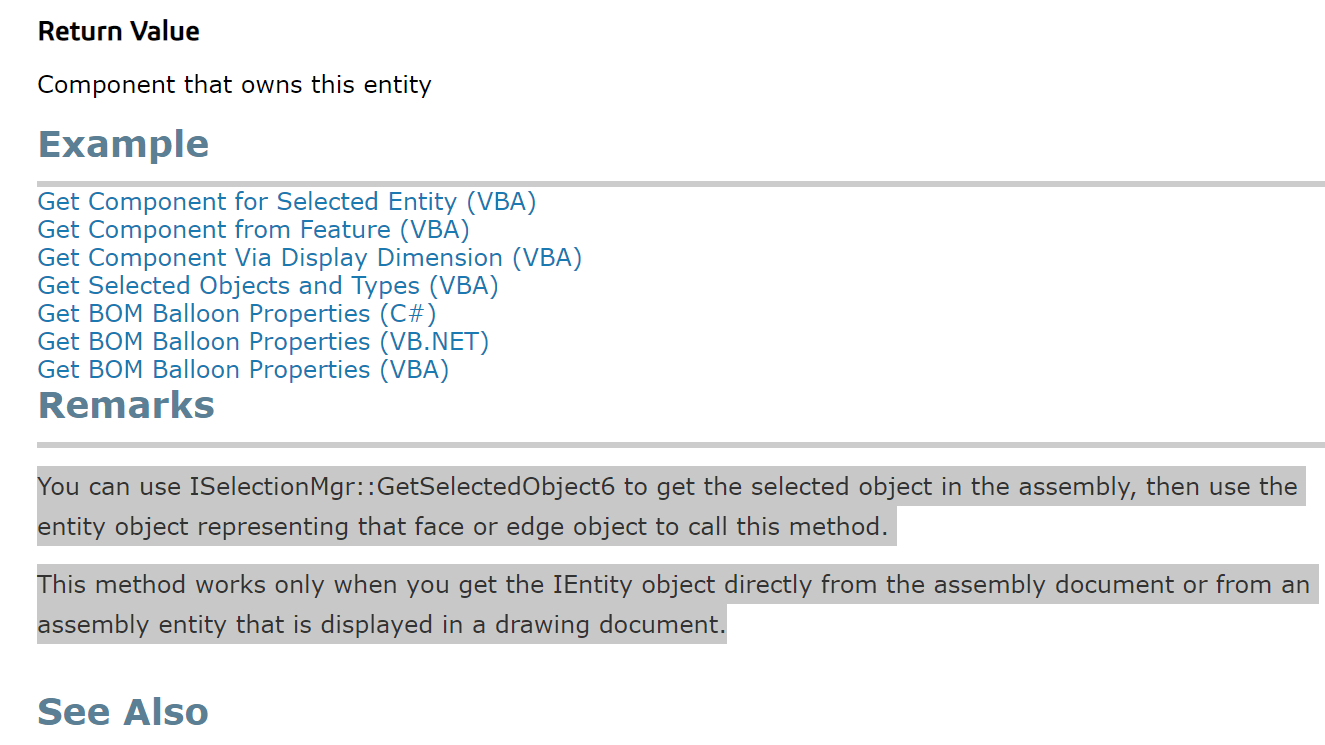
Task: Open Get BOM Balloon Properties (VB.NET) example
Action: pos(263,342)
